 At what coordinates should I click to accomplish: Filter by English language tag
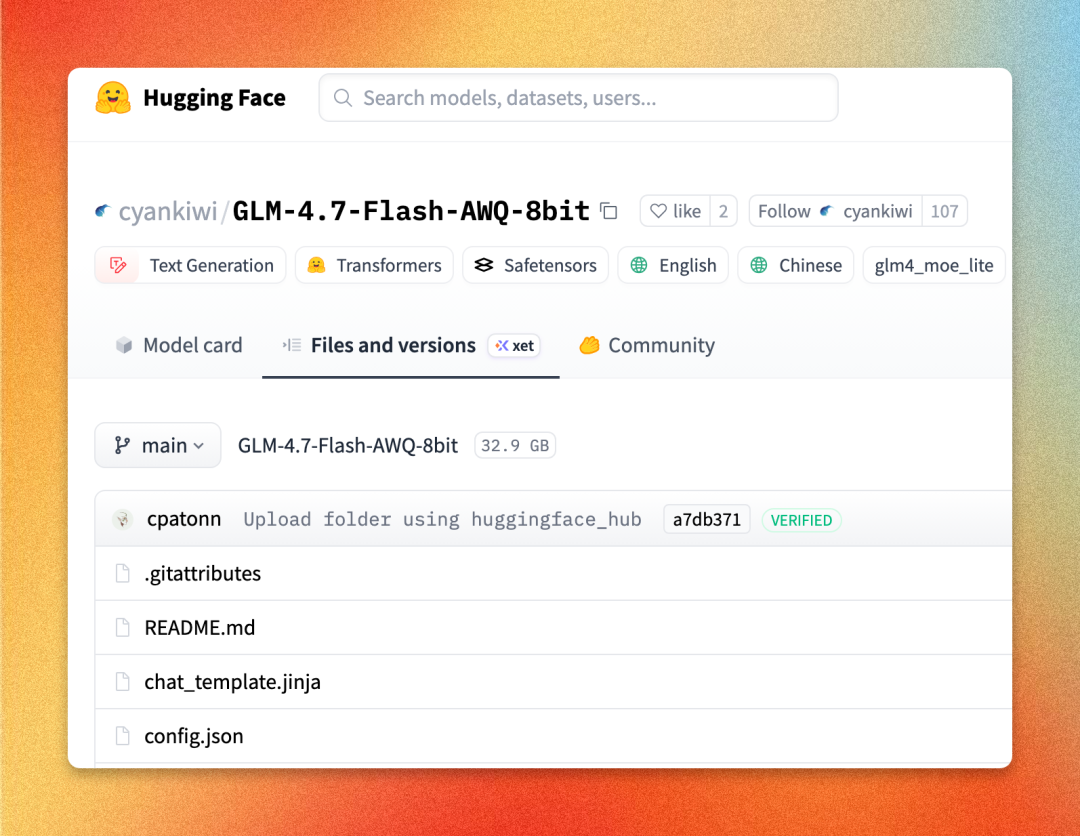673,265
